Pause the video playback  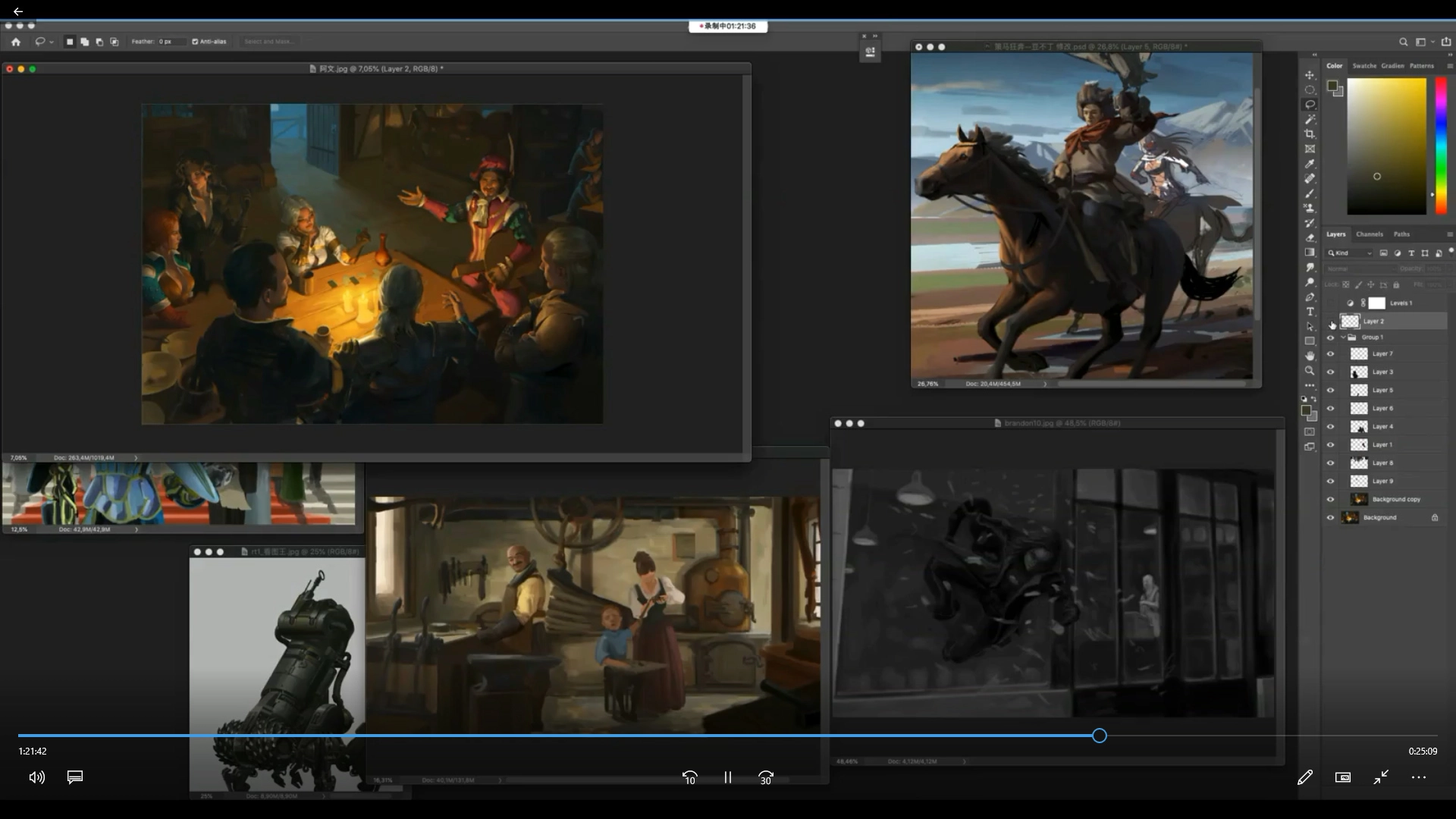coord(727,777)
